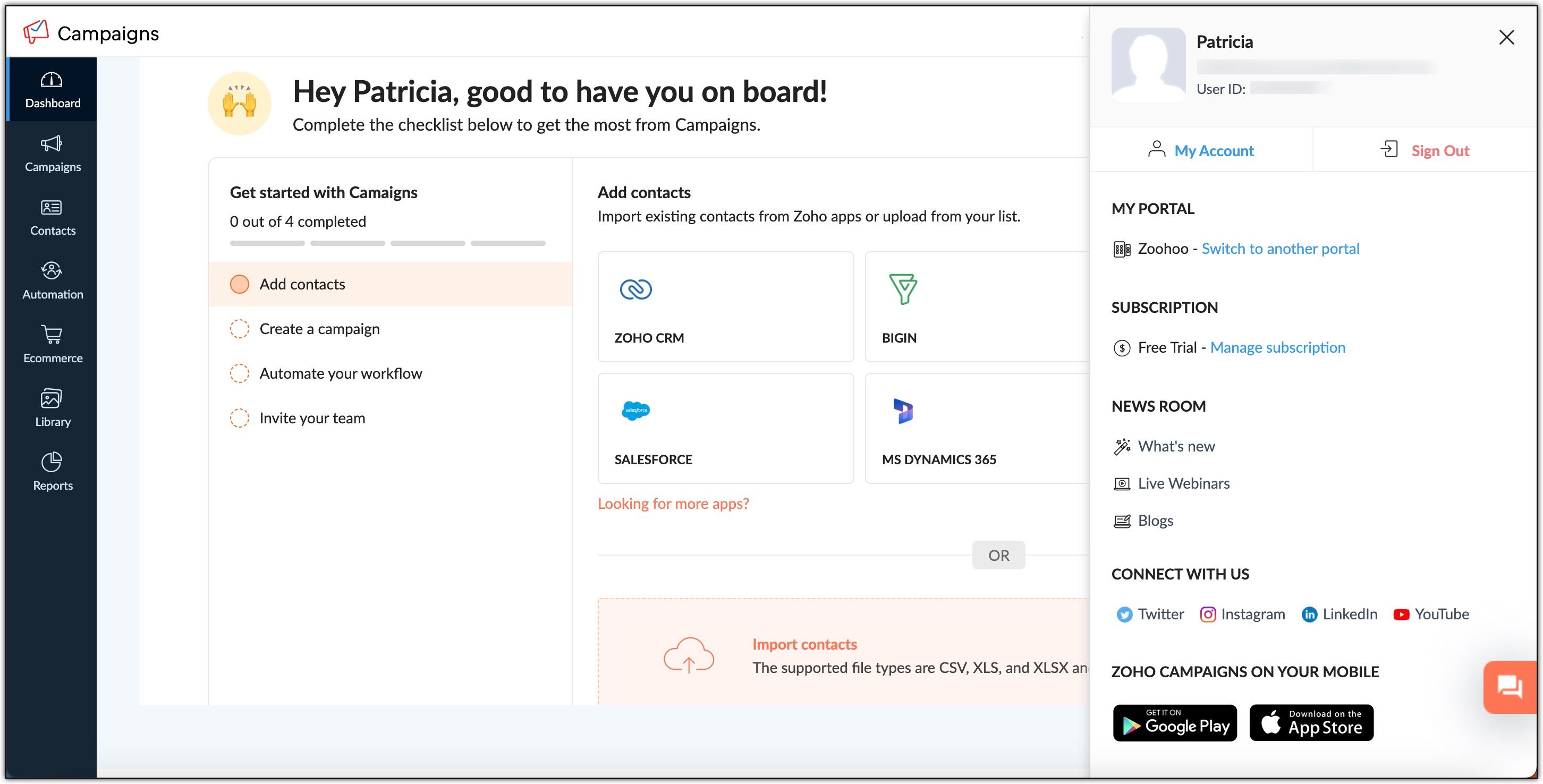Viewport: 1543px width, 784px height.
Task: Open My Account tab
Action: pos(1201,150)
